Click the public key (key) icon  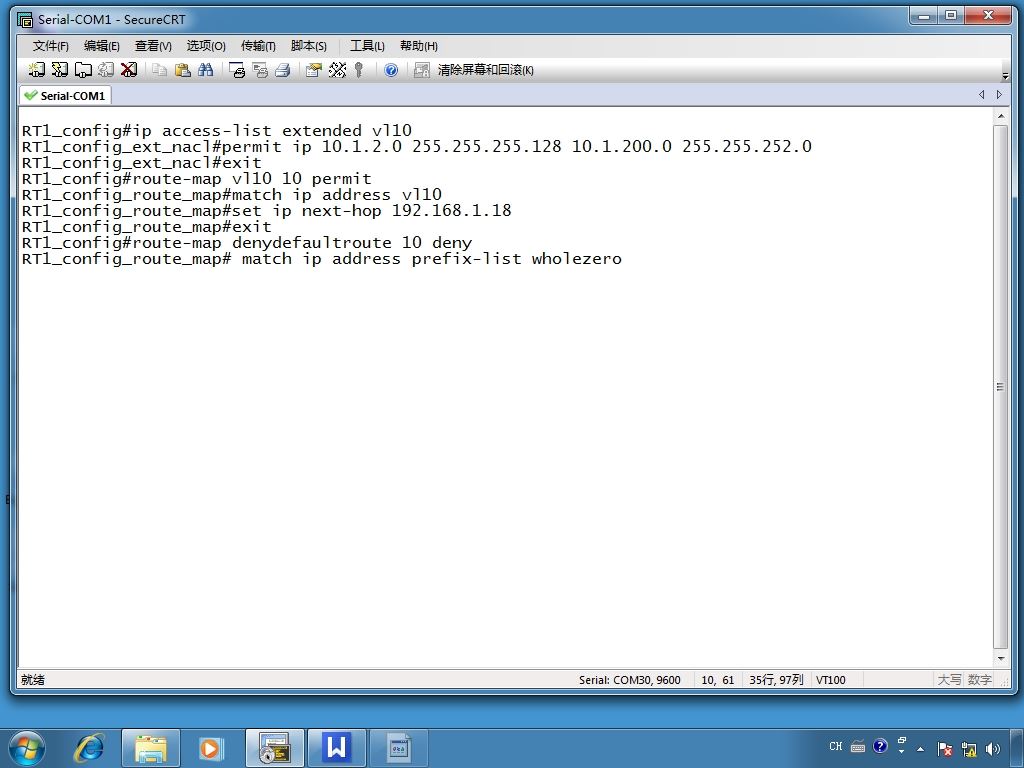359,70
